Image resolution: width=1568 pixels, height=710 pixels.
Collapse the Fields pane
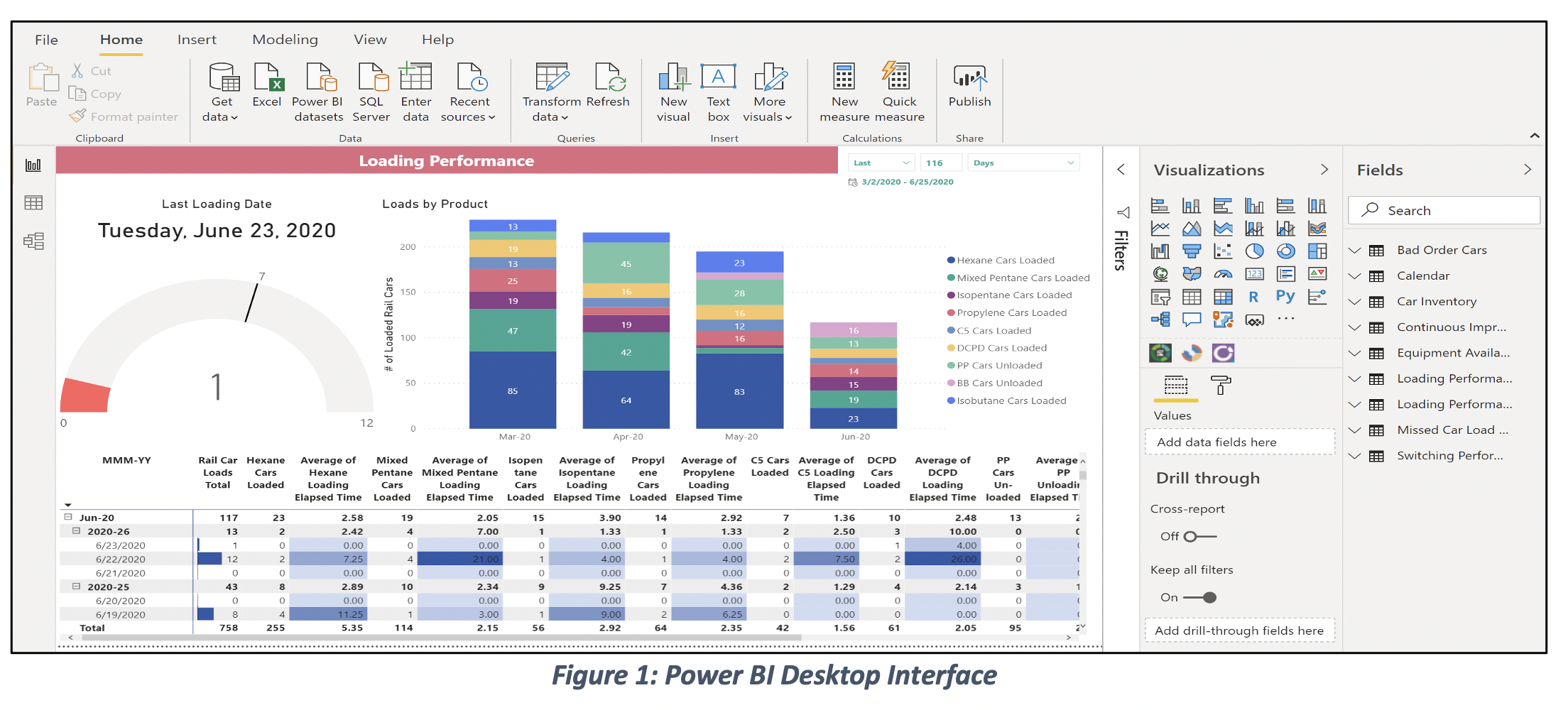coord(1527,170)
